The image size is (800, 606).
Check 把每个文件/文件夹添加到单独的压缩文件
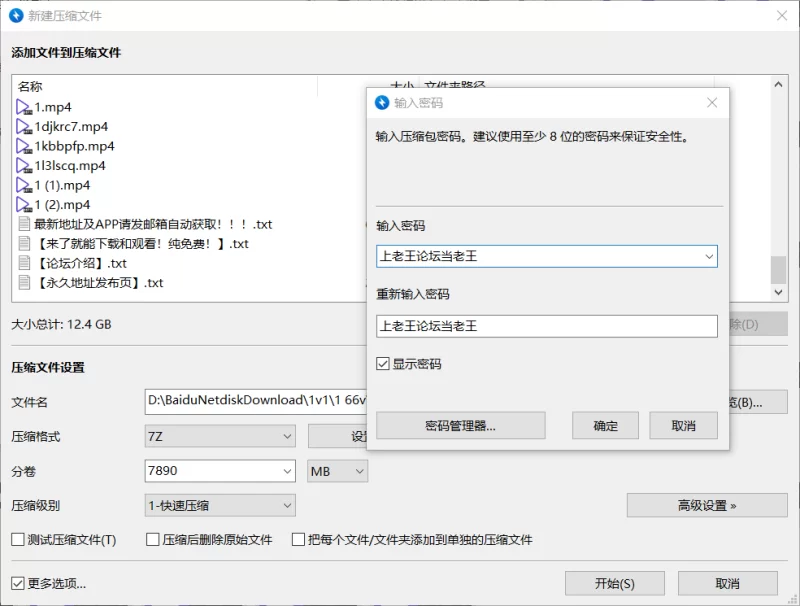point(298,540)
